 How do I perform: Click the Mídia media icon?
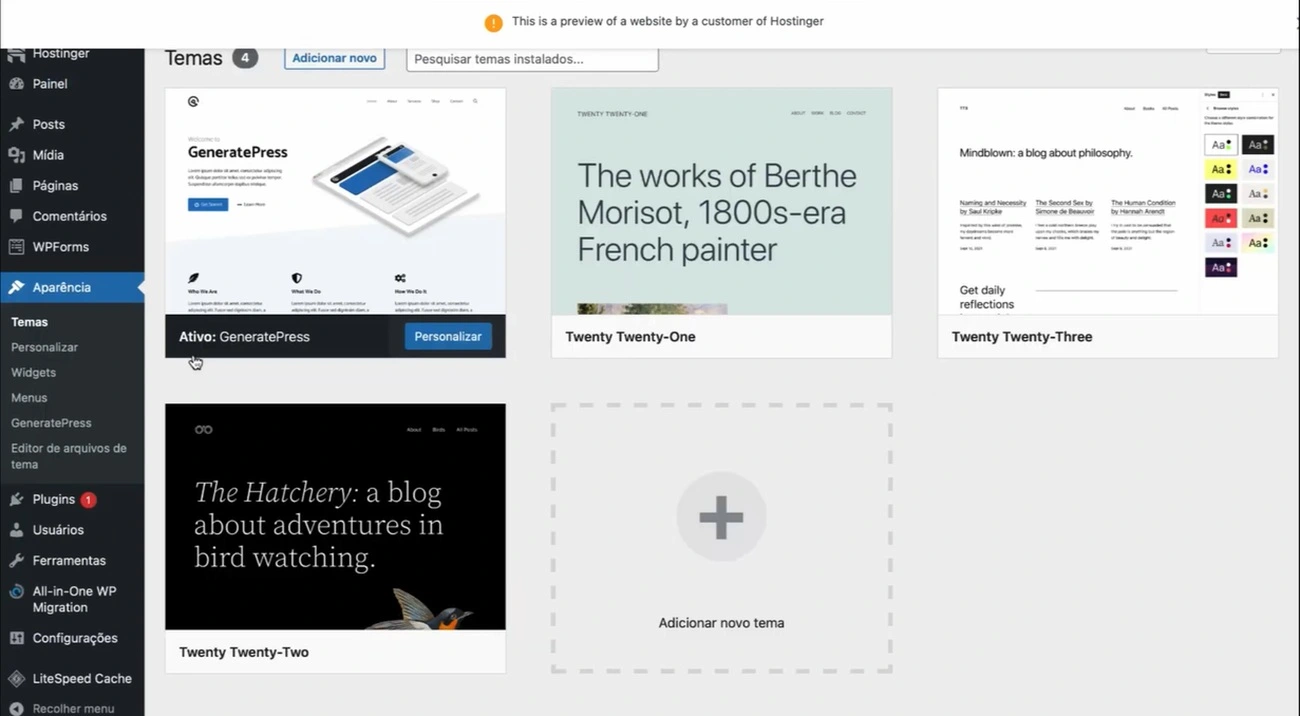(16, 155)
